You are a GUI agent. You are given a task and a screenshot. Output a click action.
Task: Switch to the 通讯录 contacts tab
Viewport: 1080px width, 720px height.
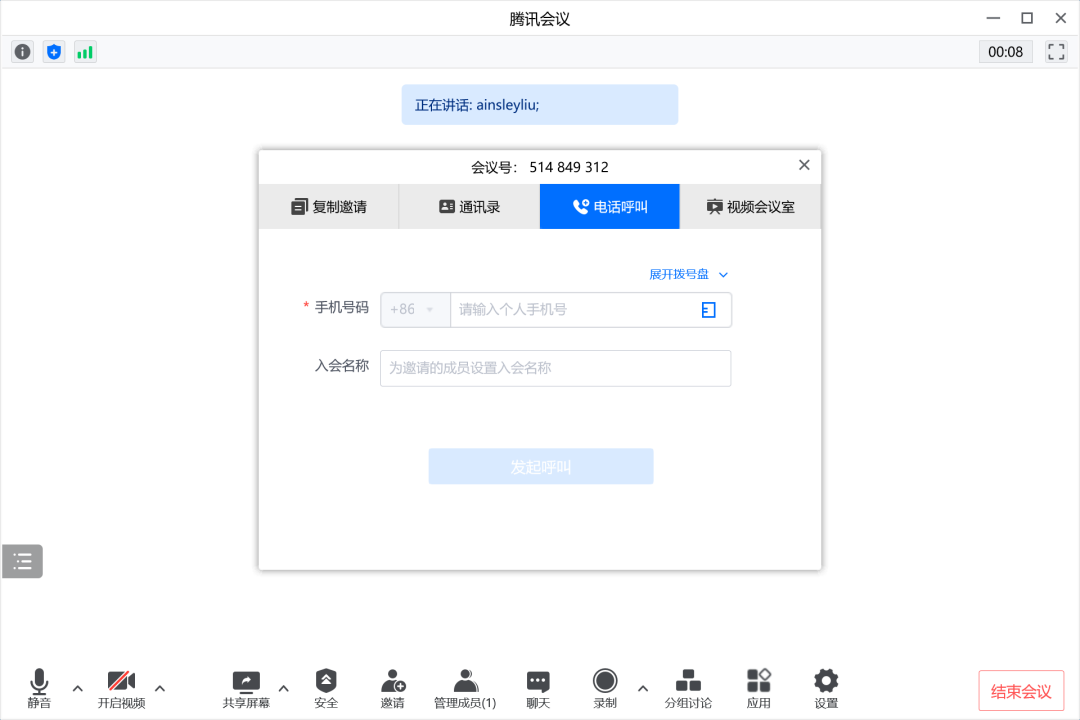pos(470,207)
